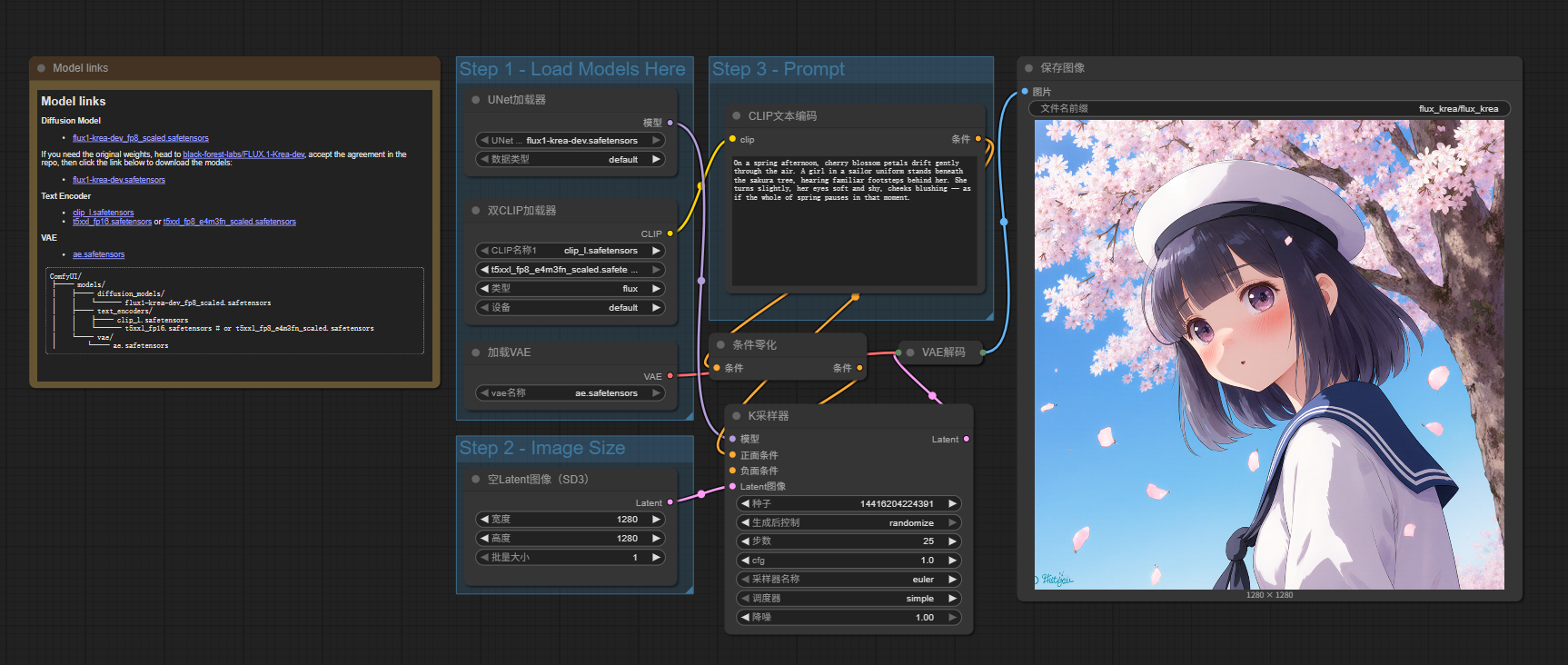This screenshot has height=665, width=1568.
Task: Decrease 步数 with its left arrow
Action: pyautogui.click(x=745, y=541)
